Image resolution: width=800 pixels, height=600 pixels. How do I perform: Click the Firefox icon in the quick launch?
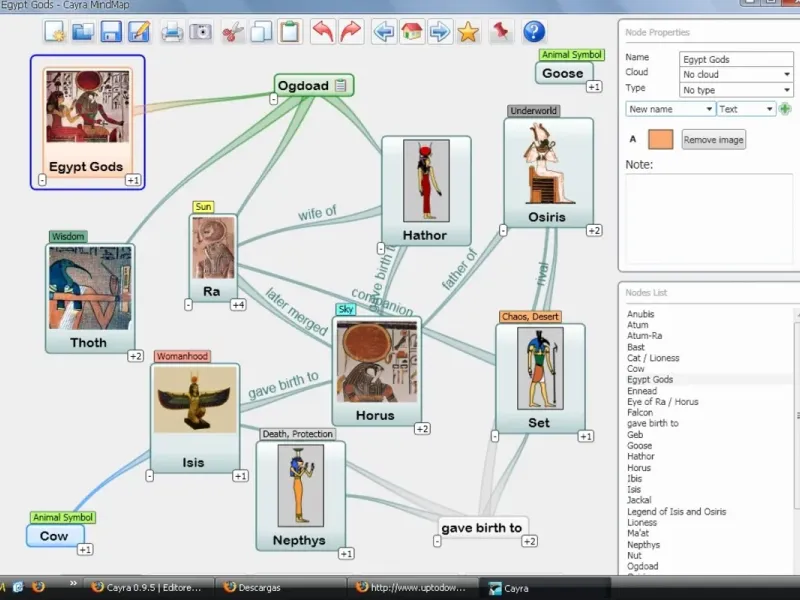tap(38, 587)
